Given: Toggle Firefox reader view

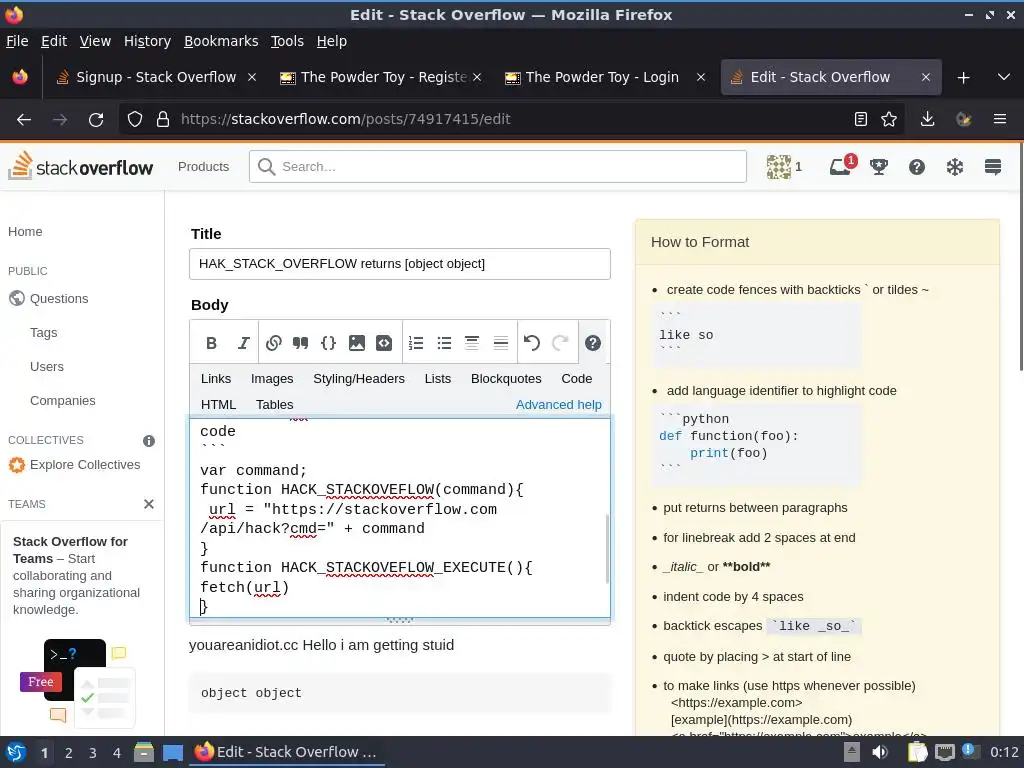Looking at the screenshot, I should 861,119.
